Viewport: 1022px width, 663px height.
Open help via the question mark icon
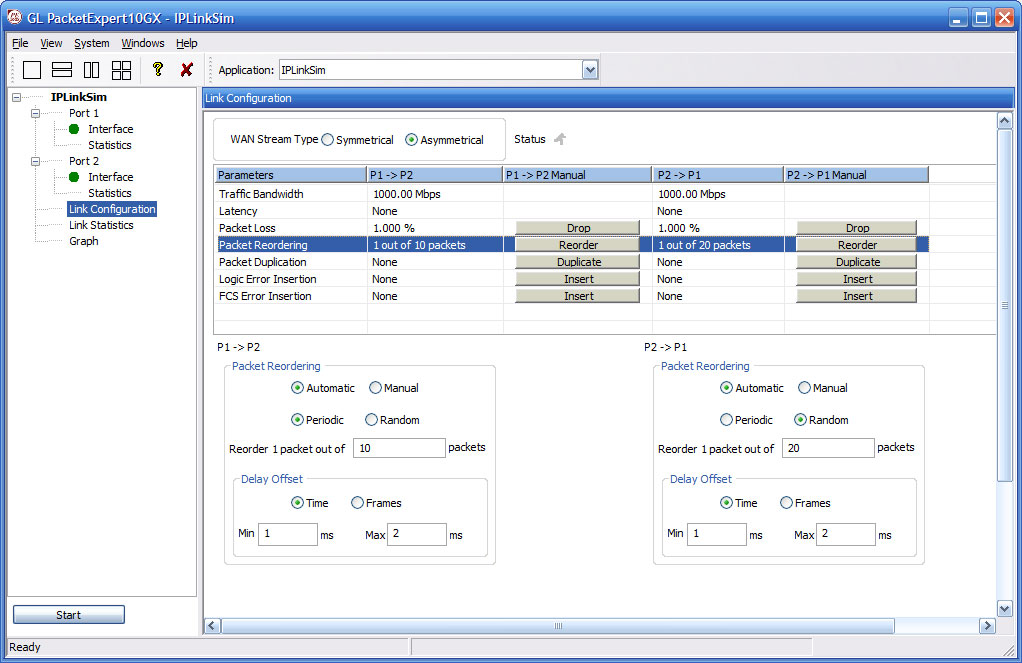point(157,69)
